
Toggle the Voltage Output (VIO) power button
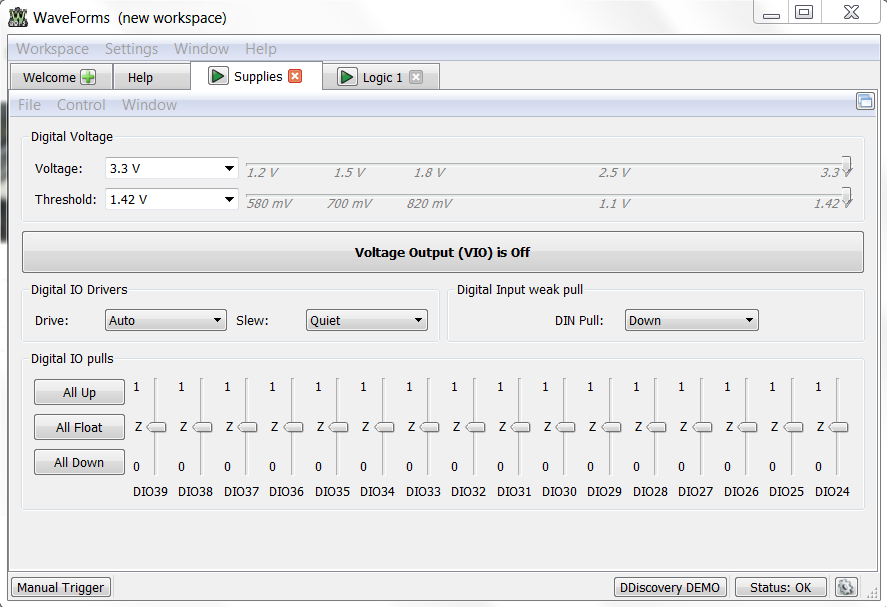pos(442,252)
